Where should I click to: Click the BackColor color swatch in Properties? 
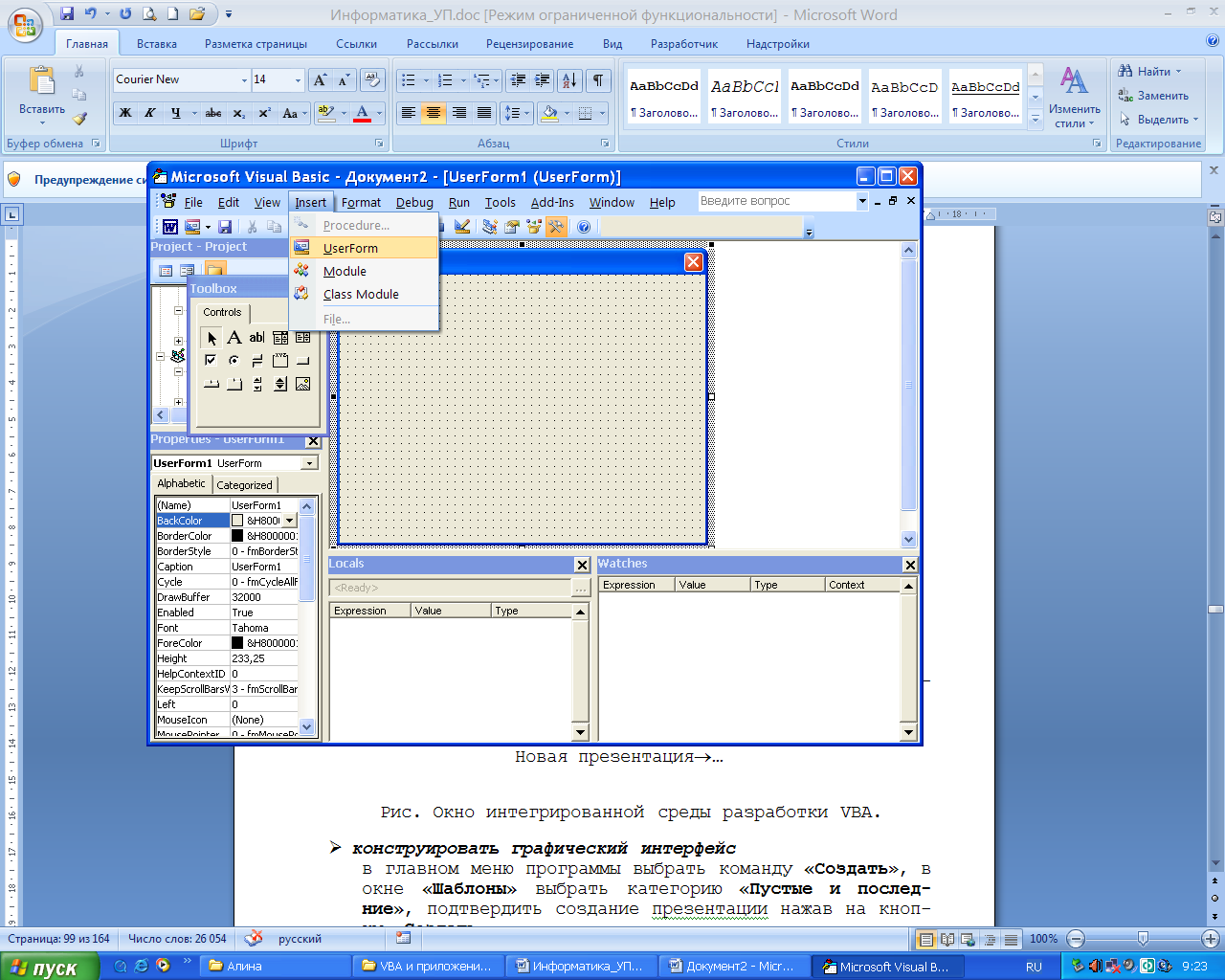pyautogui.click(x=237, y=521)
